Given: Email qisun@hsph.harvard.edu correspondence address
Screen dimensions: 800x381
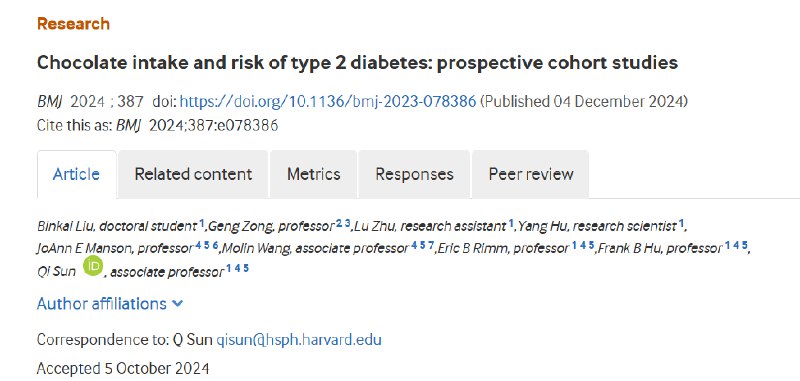Looking at the screenshot, I should [x=299, y=340].
